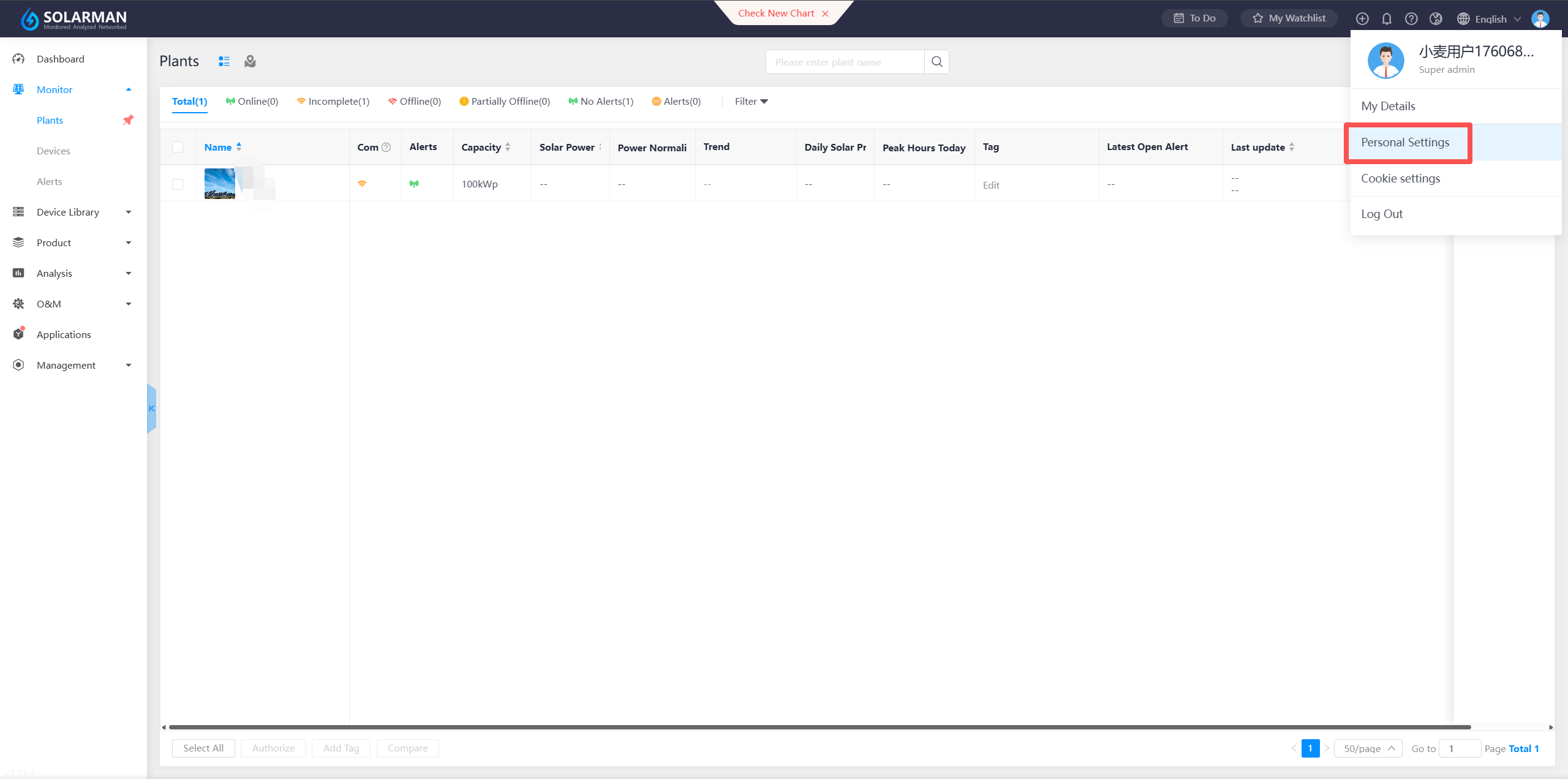Open the notifications bell

click(1387, 18)
